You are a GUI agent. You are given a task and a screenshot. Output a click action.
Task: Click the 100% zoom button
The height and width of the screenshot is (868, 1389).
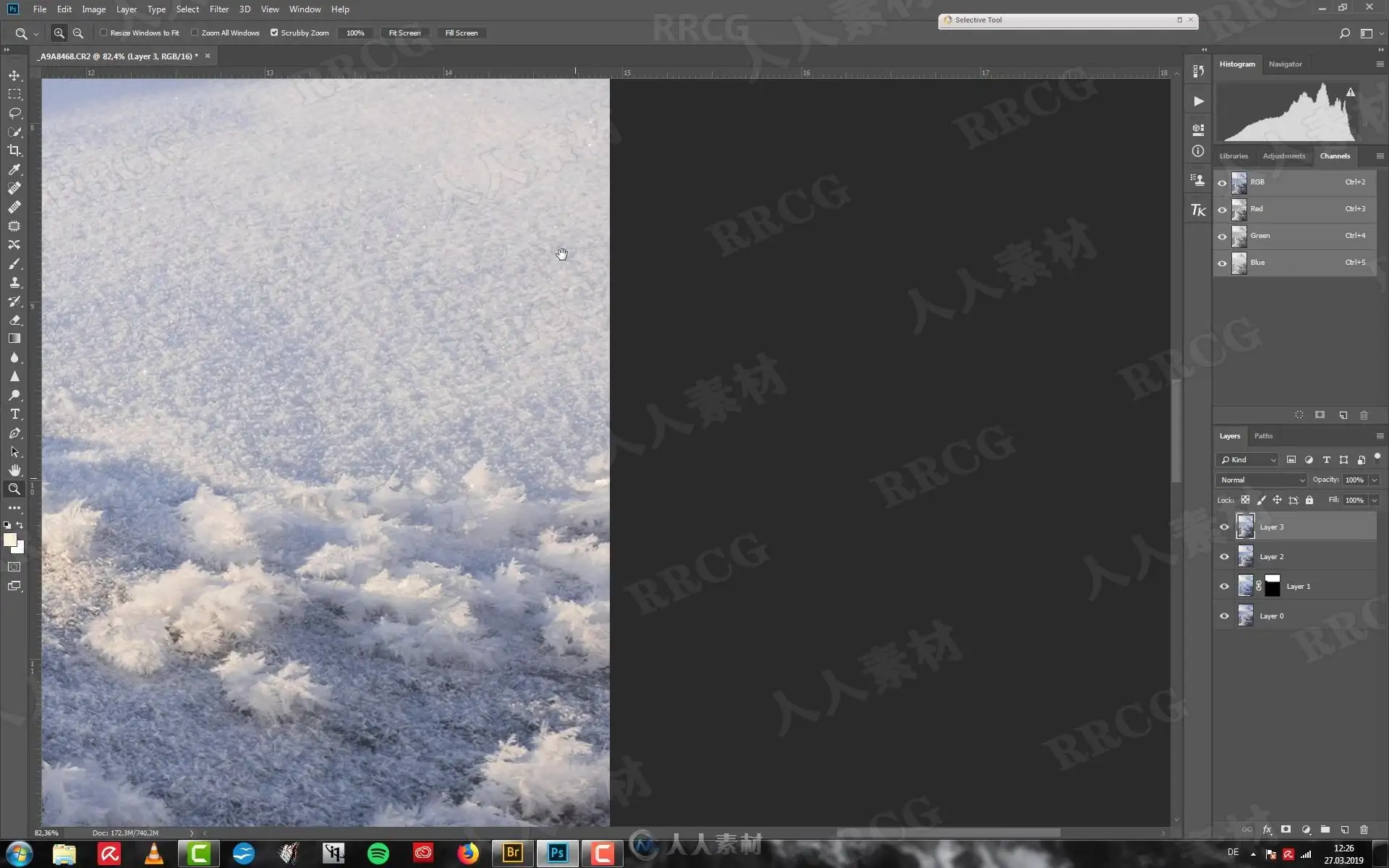click(355, 33)
